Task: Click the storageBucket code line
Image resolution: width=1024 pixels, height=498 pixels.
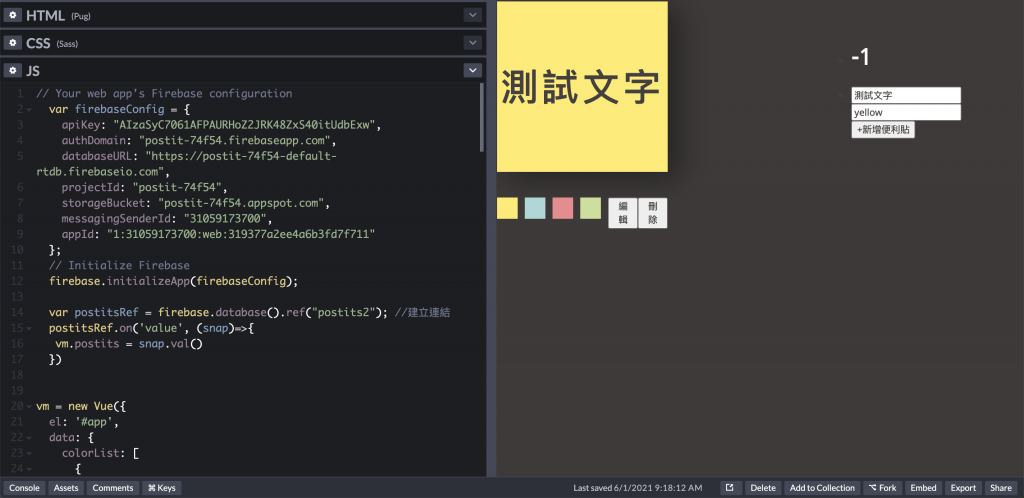Action: click(x=196, y=203)
